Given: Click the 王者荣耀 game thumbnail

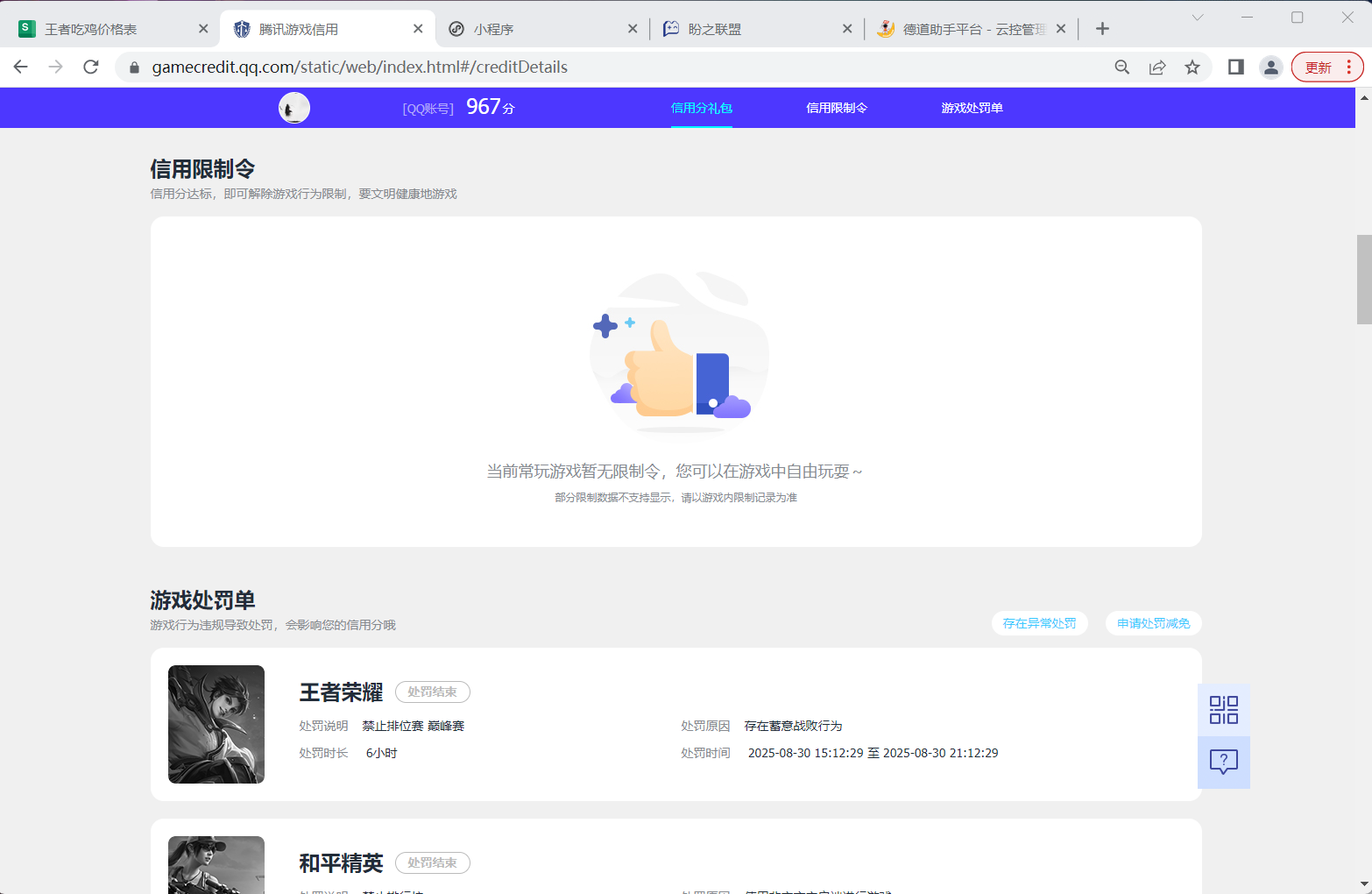Looking at the screenshot, I should (x=216, y=724).
